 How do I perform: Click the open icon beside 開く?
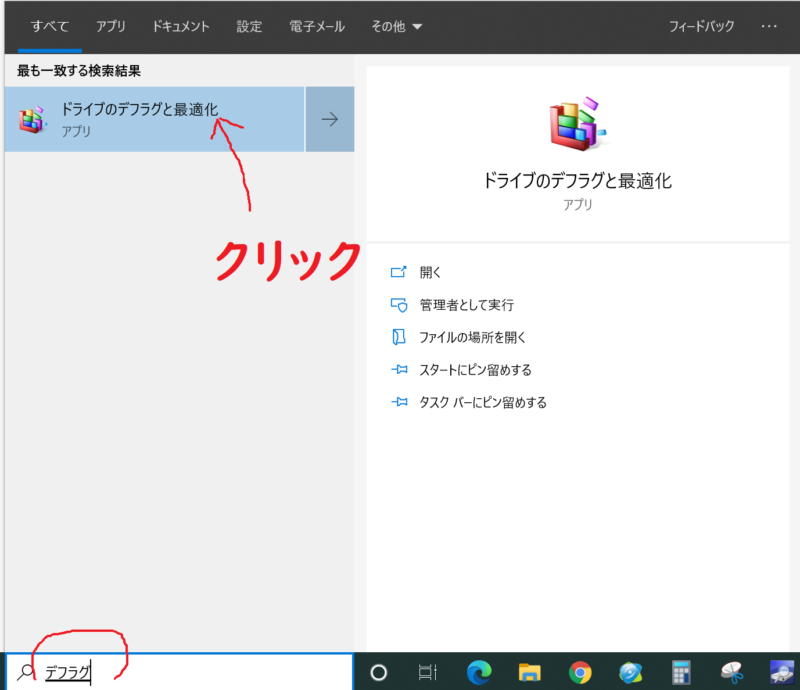pos(398,272)
